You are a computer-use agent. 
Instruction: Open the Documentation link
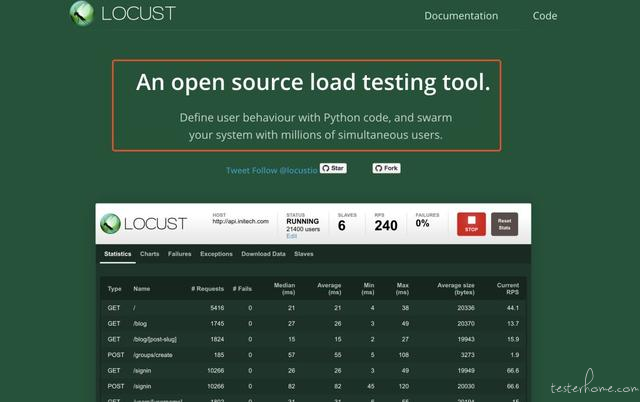[461, 16]
